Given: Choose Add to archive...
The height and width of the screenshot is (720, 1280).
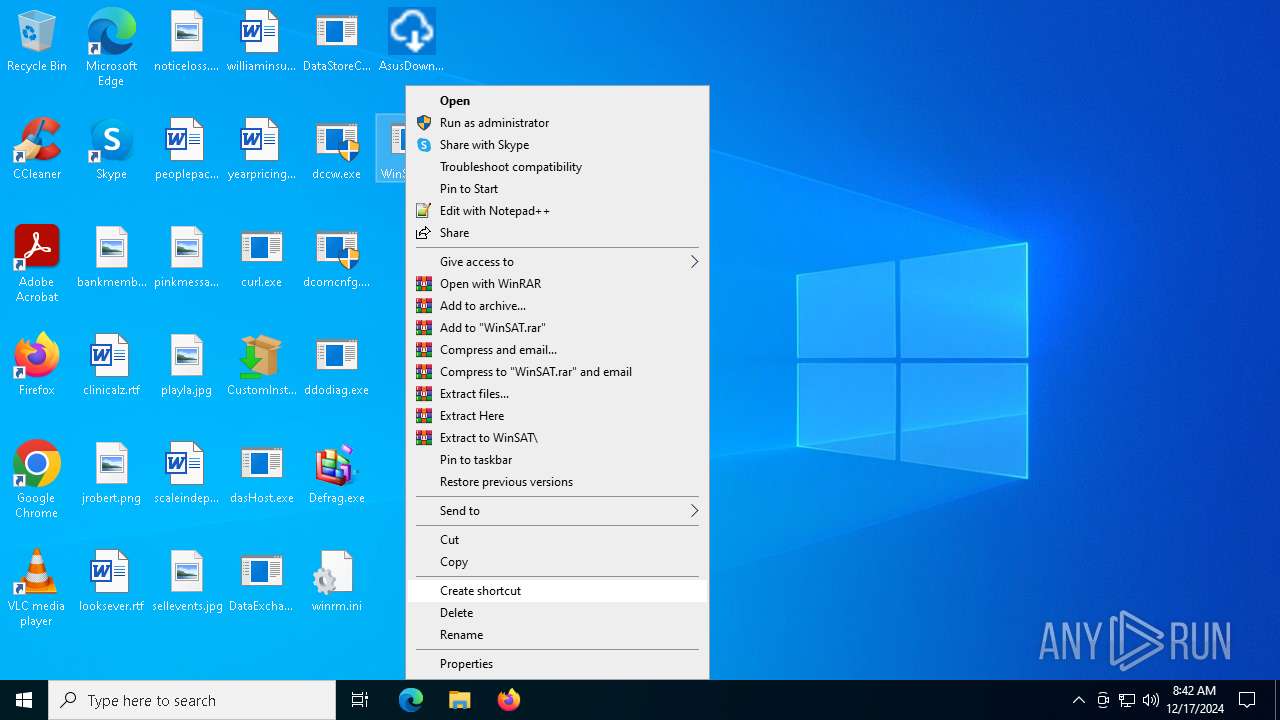Looking at the screenshot, I should [557, 306].
